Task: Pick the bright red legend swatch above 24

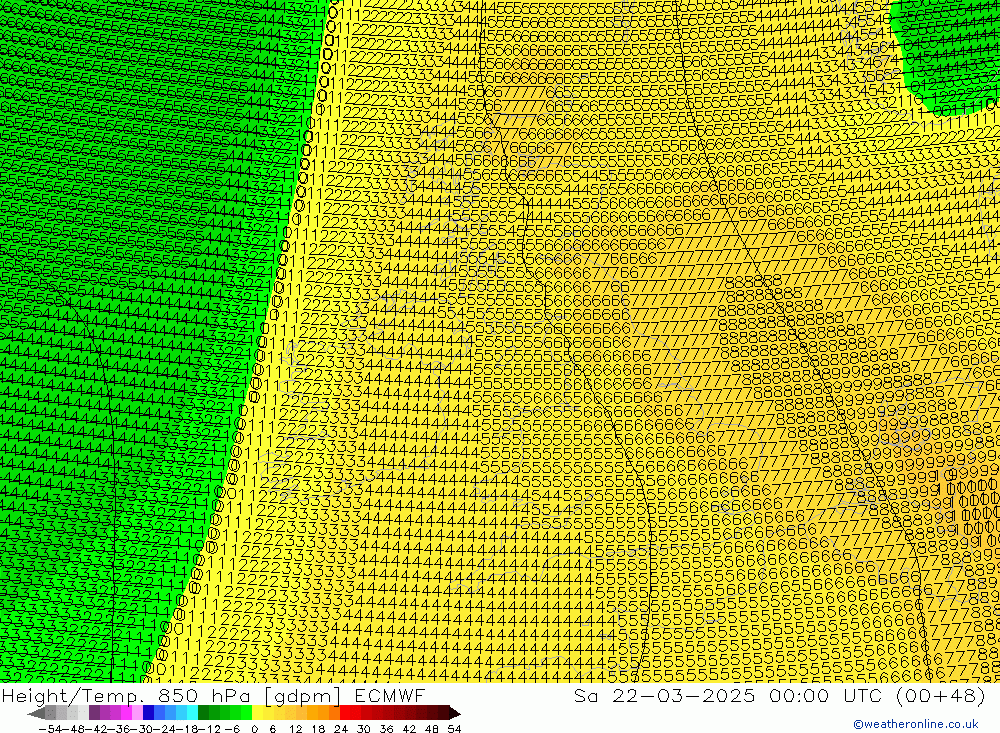Action: (x=345, y=713)
